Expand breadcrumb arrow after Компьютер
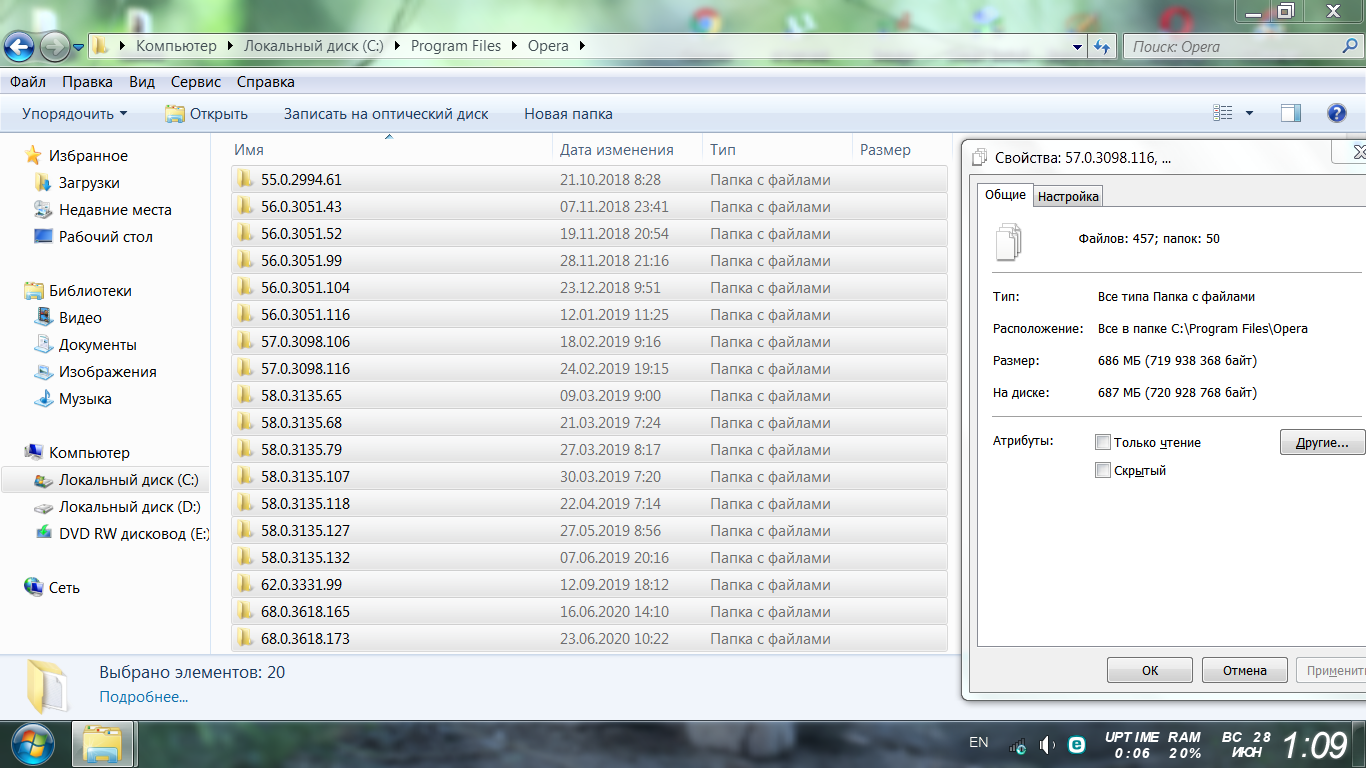The image size is (1366, 768). 229,46
